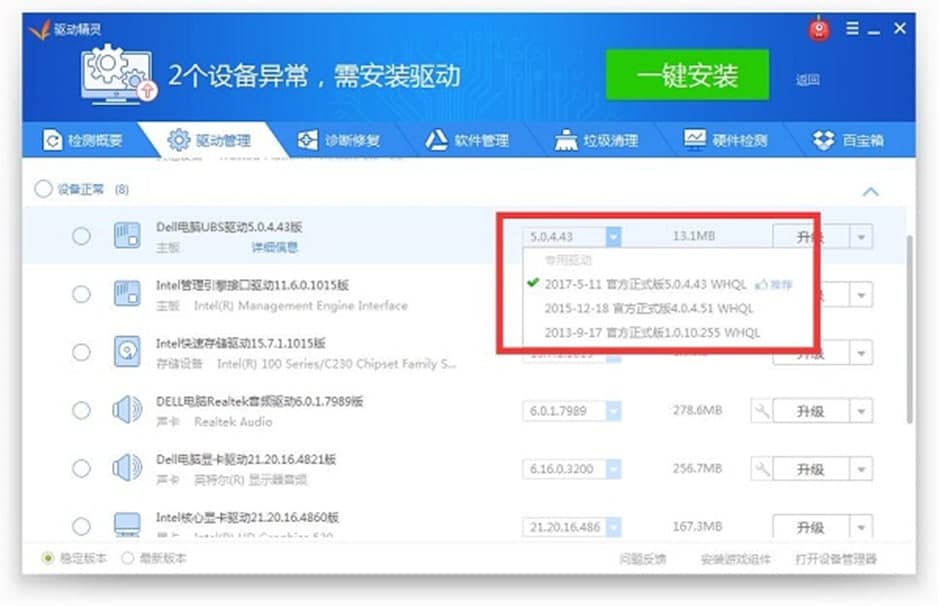Click the monitor icon for Intel核心显卡驱动

point(127,525)
